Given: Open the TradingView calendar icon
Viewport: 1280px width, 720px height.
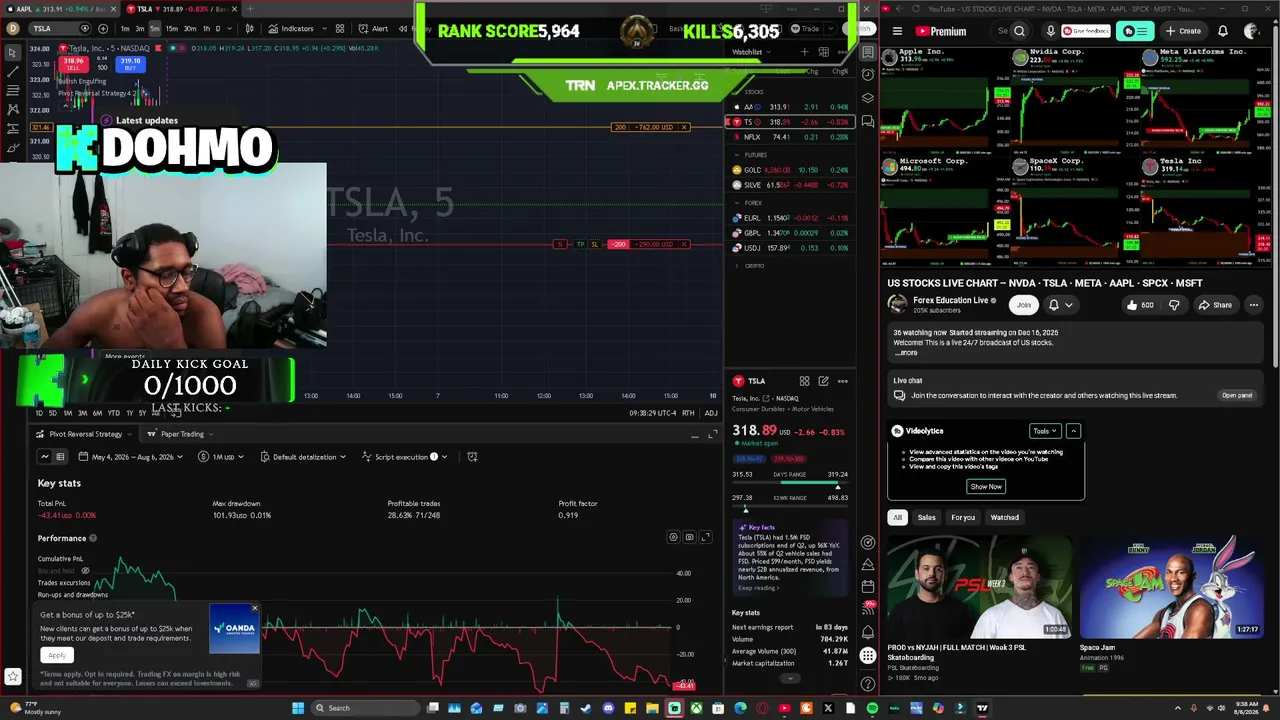Looking at the screenshot, I should point(868,586).
